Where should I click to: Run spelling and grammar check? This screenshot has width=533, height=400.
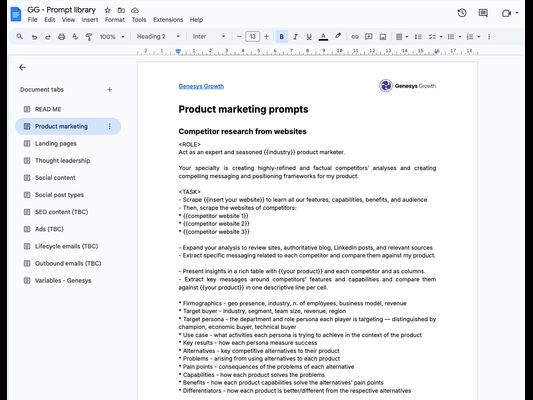(x=75, y=37)
